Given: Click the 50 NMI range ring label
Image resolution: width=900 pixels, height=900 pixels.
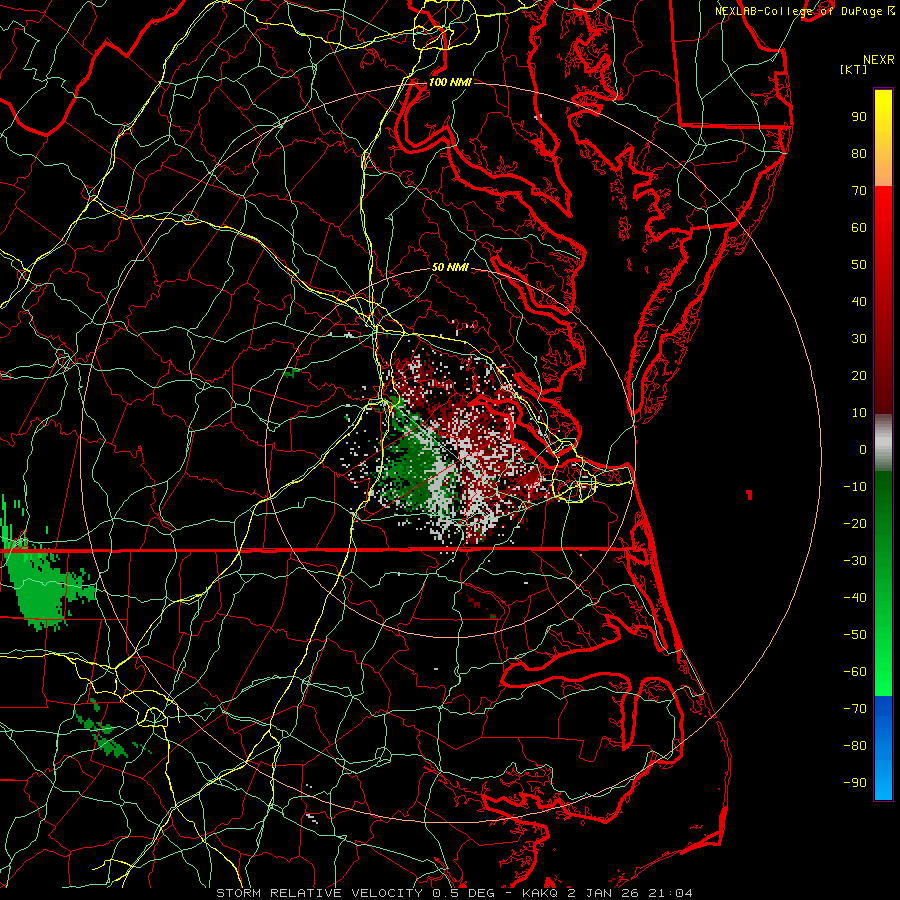Looking at the screenshot, I should pos(450,267).
